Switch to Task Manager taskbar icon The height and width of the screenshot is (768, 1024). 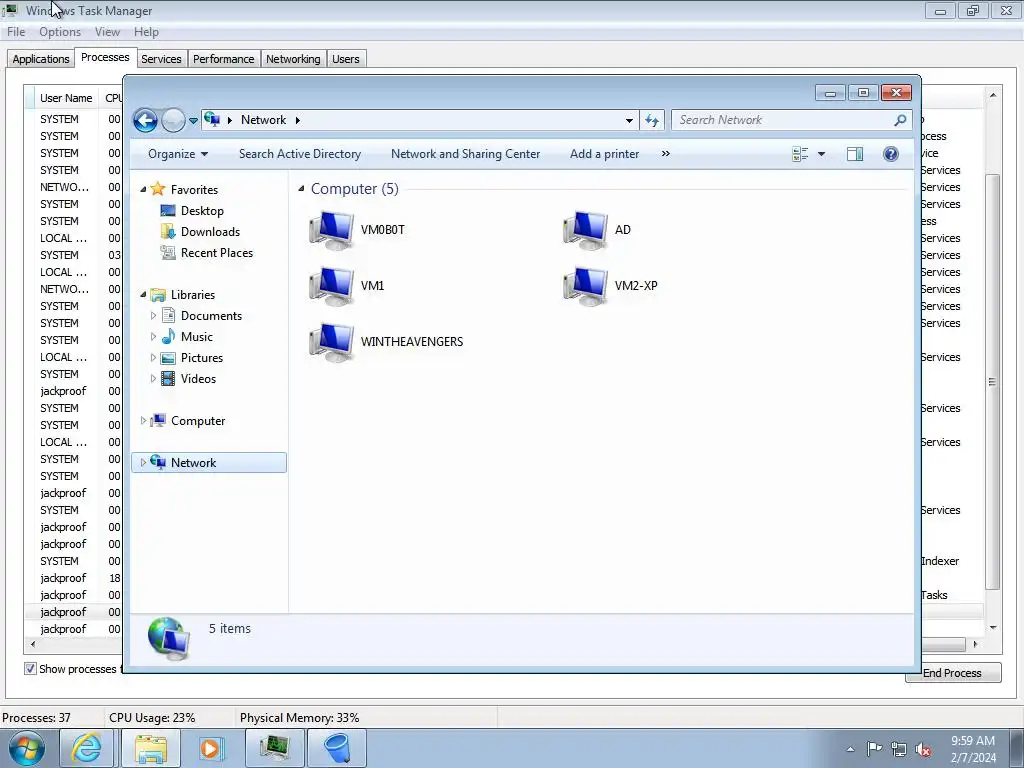tap(275, 748)
